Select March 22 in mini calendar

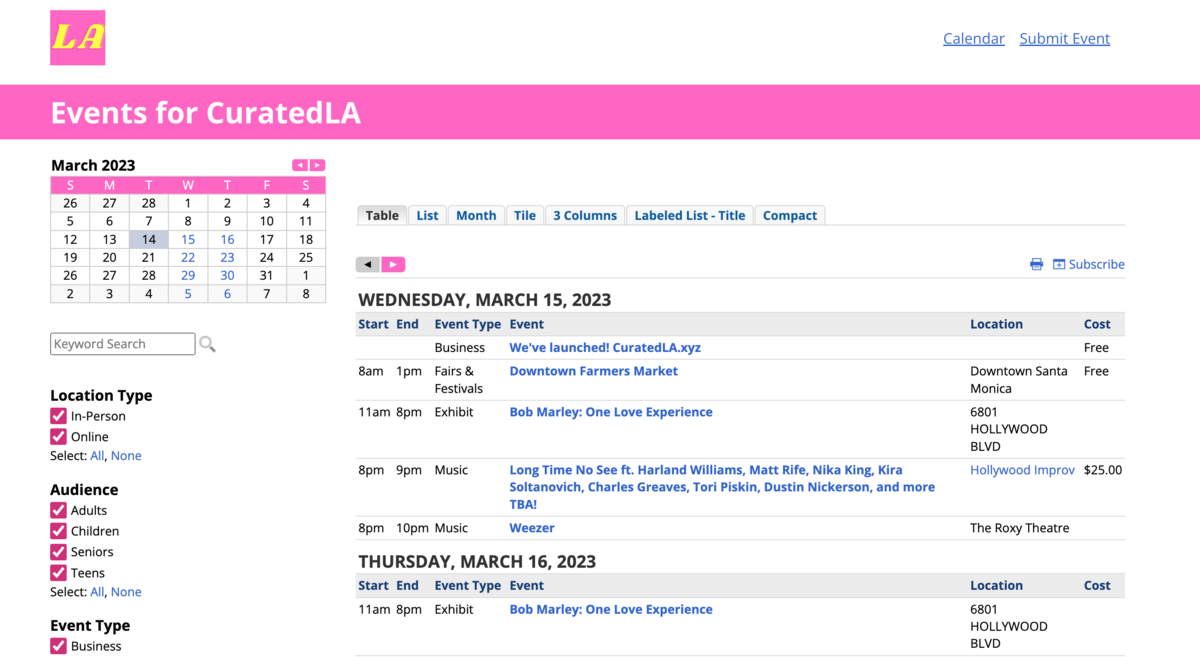click(x=188, y=258)
